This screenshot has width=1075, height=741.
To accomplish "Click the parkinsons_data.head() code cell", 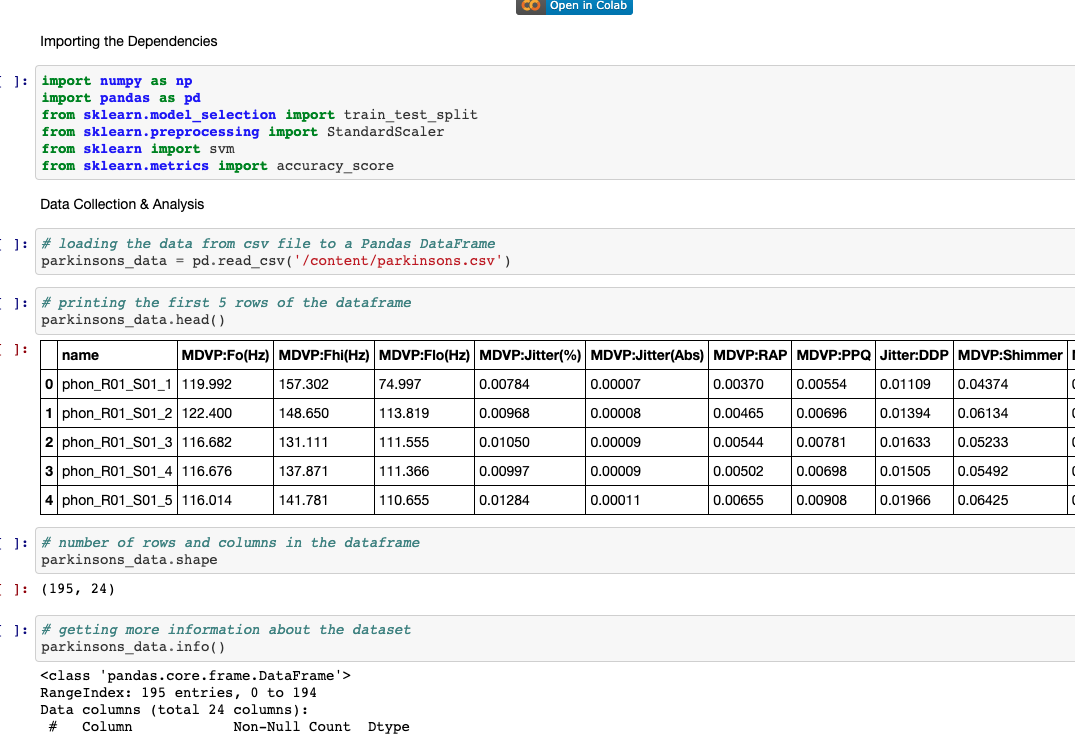I will (x=555, y=311).
